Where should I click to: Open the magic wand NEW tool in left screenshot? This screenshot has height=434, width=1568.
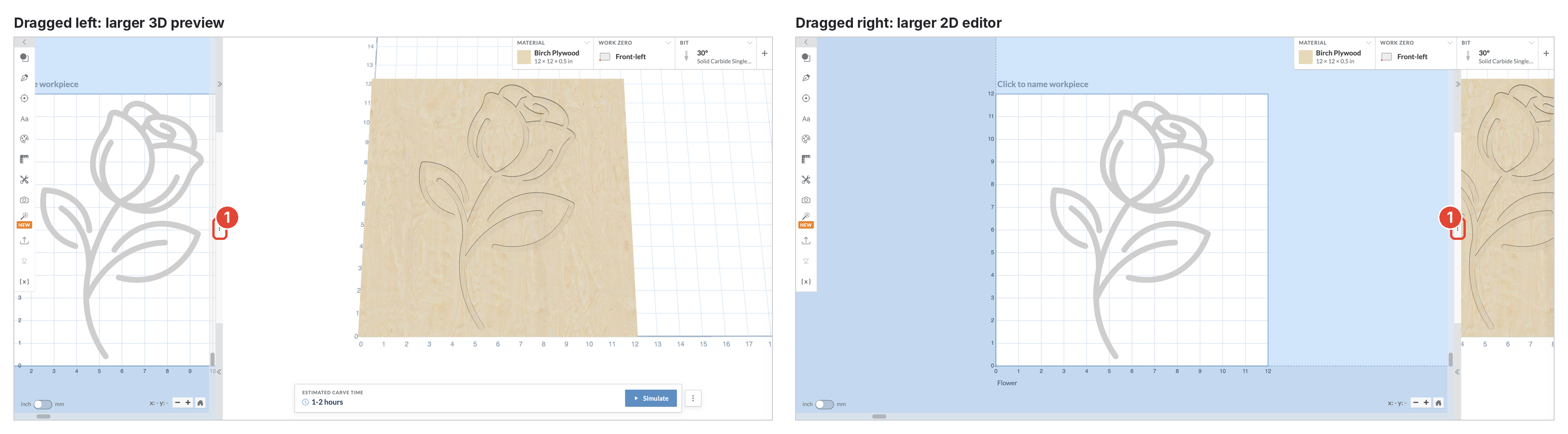(x=25, y=220)
